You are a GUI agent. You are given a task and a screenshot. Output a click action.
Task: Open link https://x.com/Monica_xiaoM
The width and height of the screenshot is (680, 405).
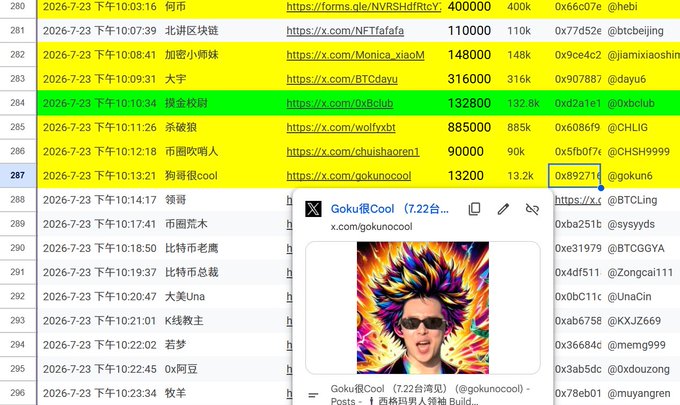tap(356, 55)
